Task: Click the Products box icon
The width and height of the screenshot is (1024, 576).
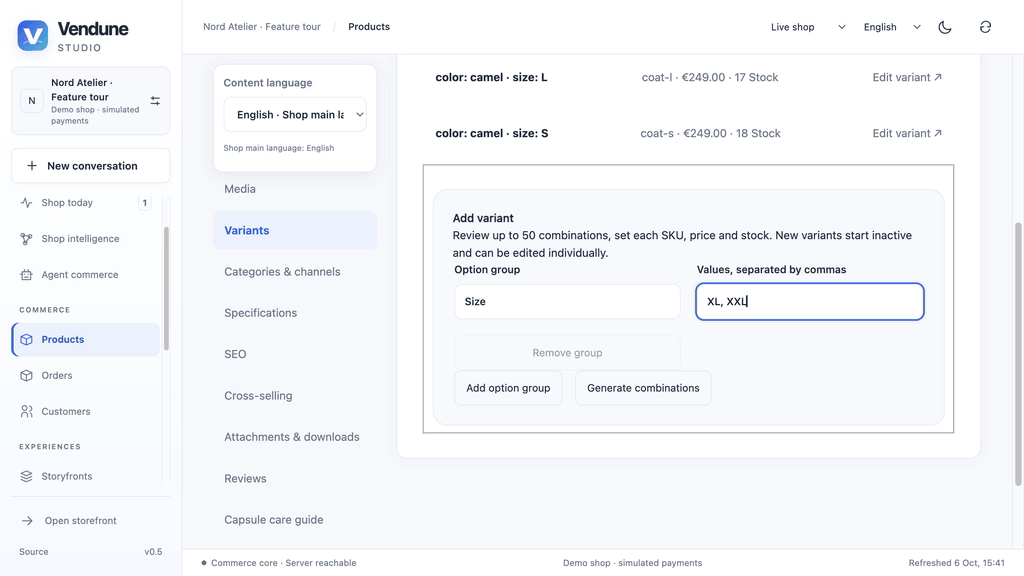Action: [26, 340]
